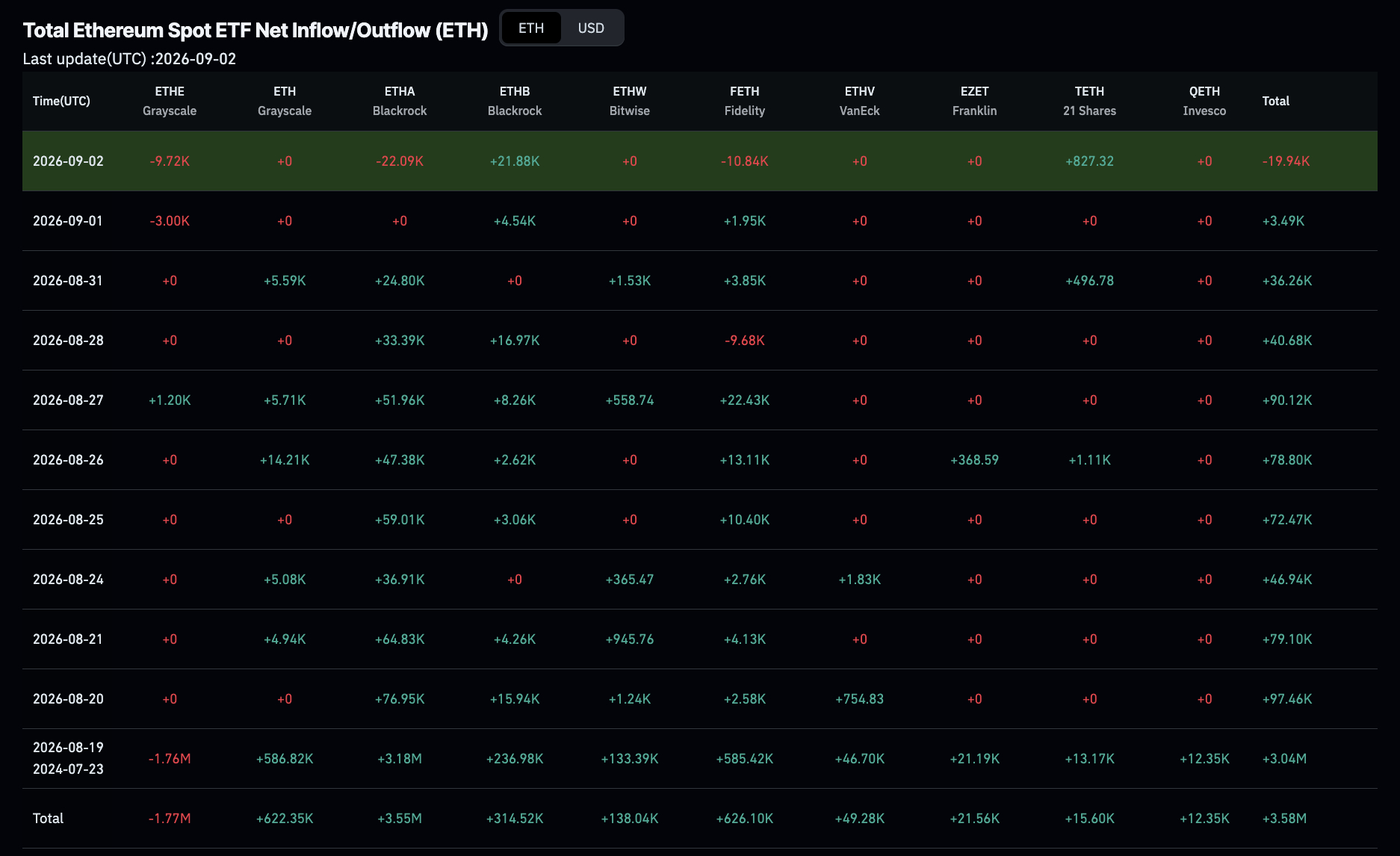Click the +558.74 ETHW value
Screen dimensions: 1400x856
tap(630, 400)
